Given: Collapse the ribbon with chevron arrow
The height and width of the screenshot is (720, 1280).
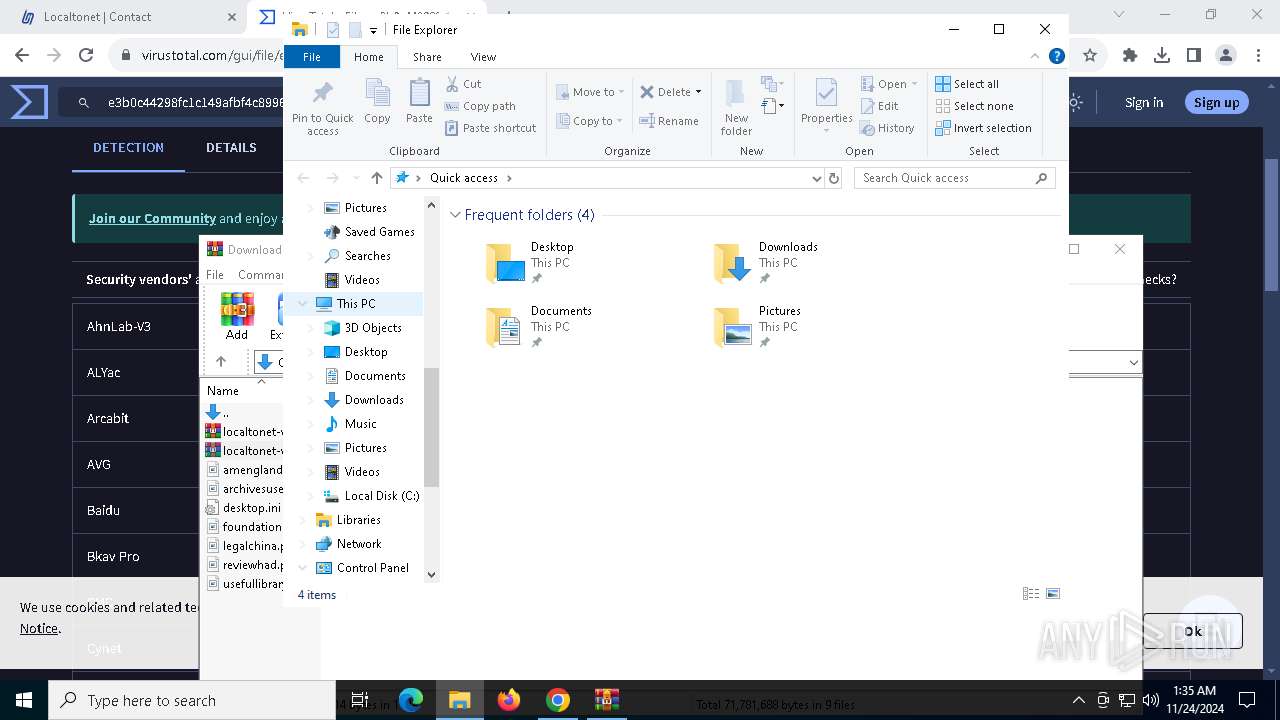Looking at the screenshot, I should click(x=1035, y=57).
